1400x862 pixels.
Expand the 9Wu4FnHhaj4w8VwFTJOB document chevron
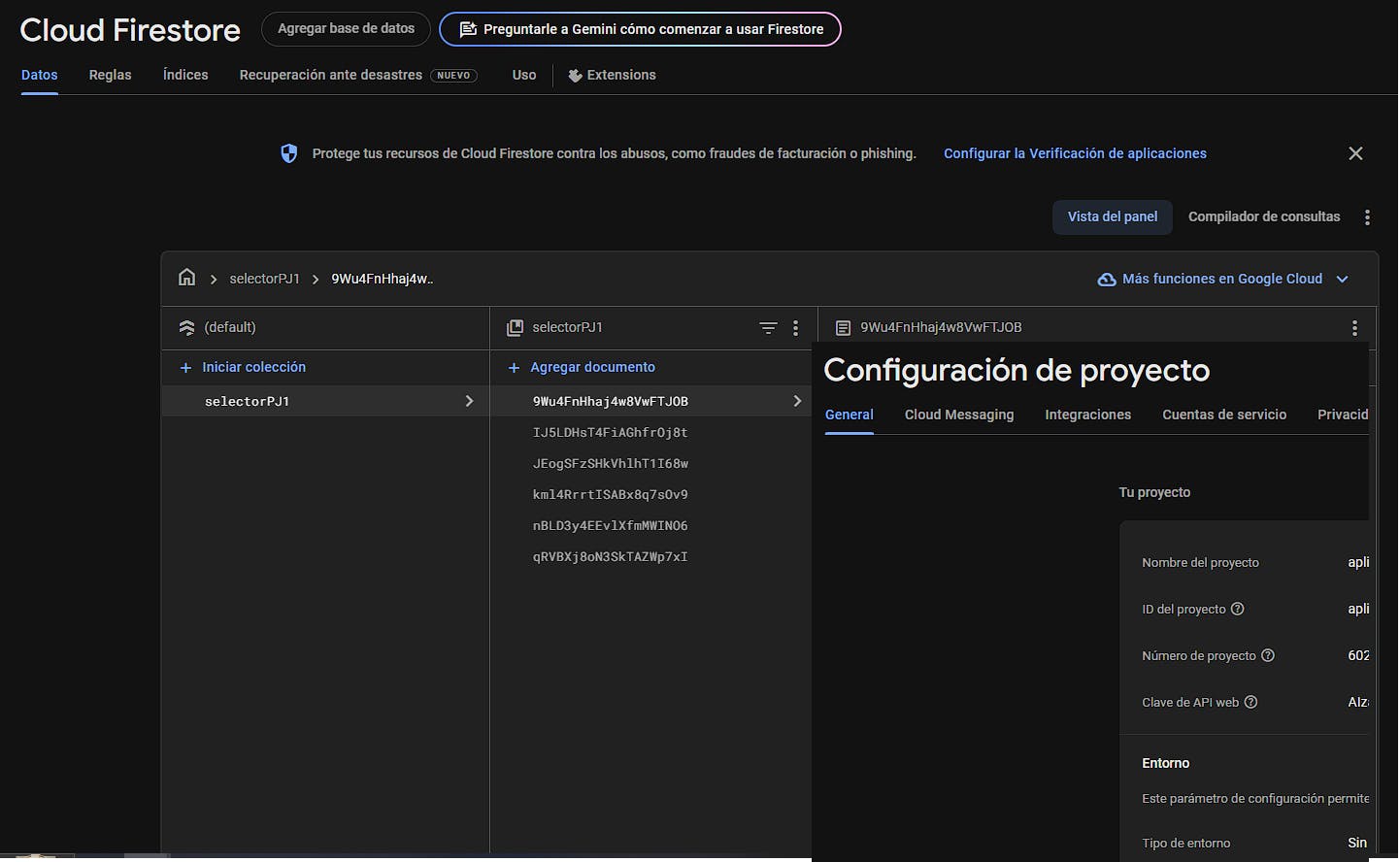pyautogui.click(x=797, y=401)
